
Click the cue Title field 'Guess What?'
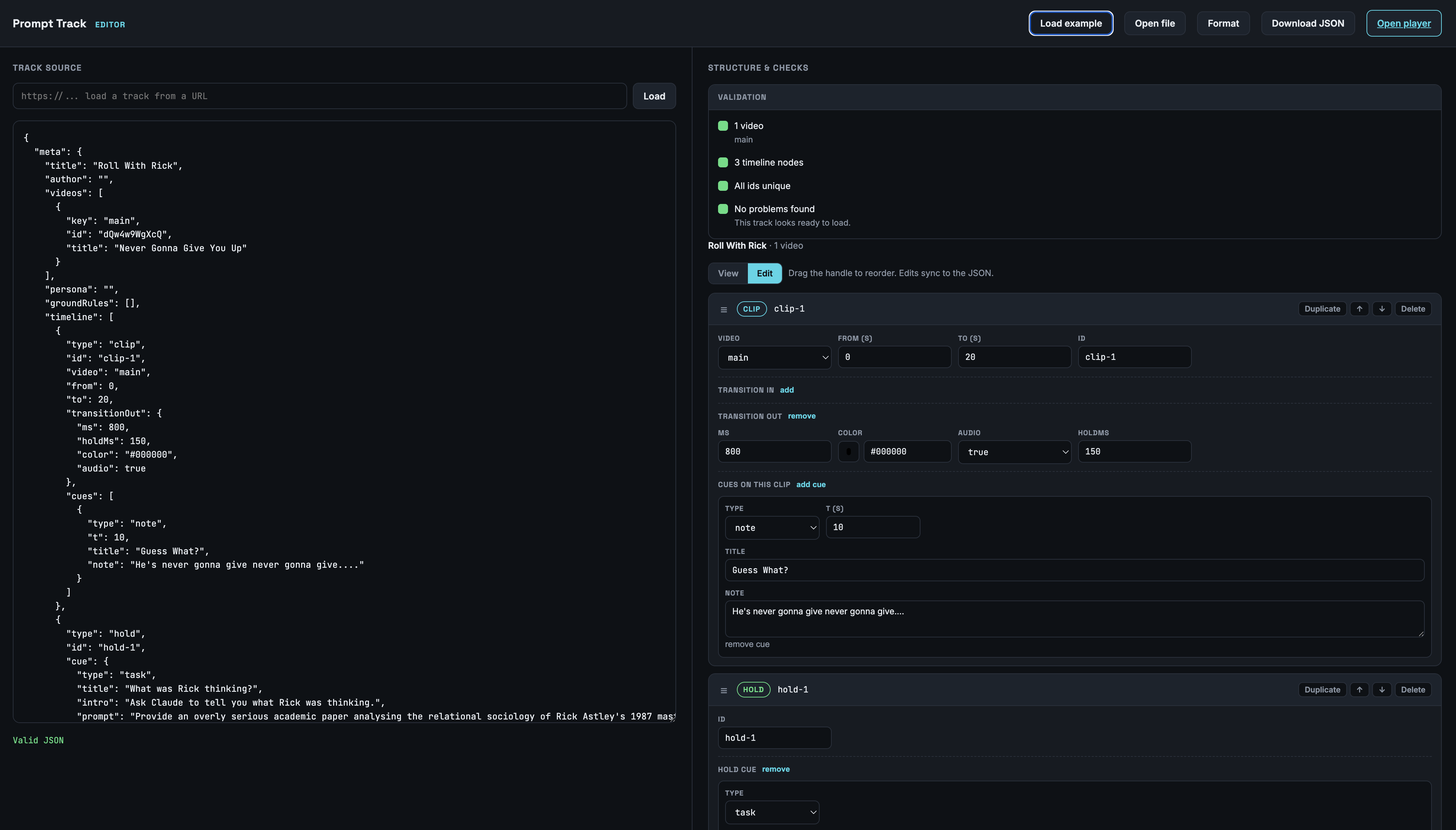(1074, 570)
